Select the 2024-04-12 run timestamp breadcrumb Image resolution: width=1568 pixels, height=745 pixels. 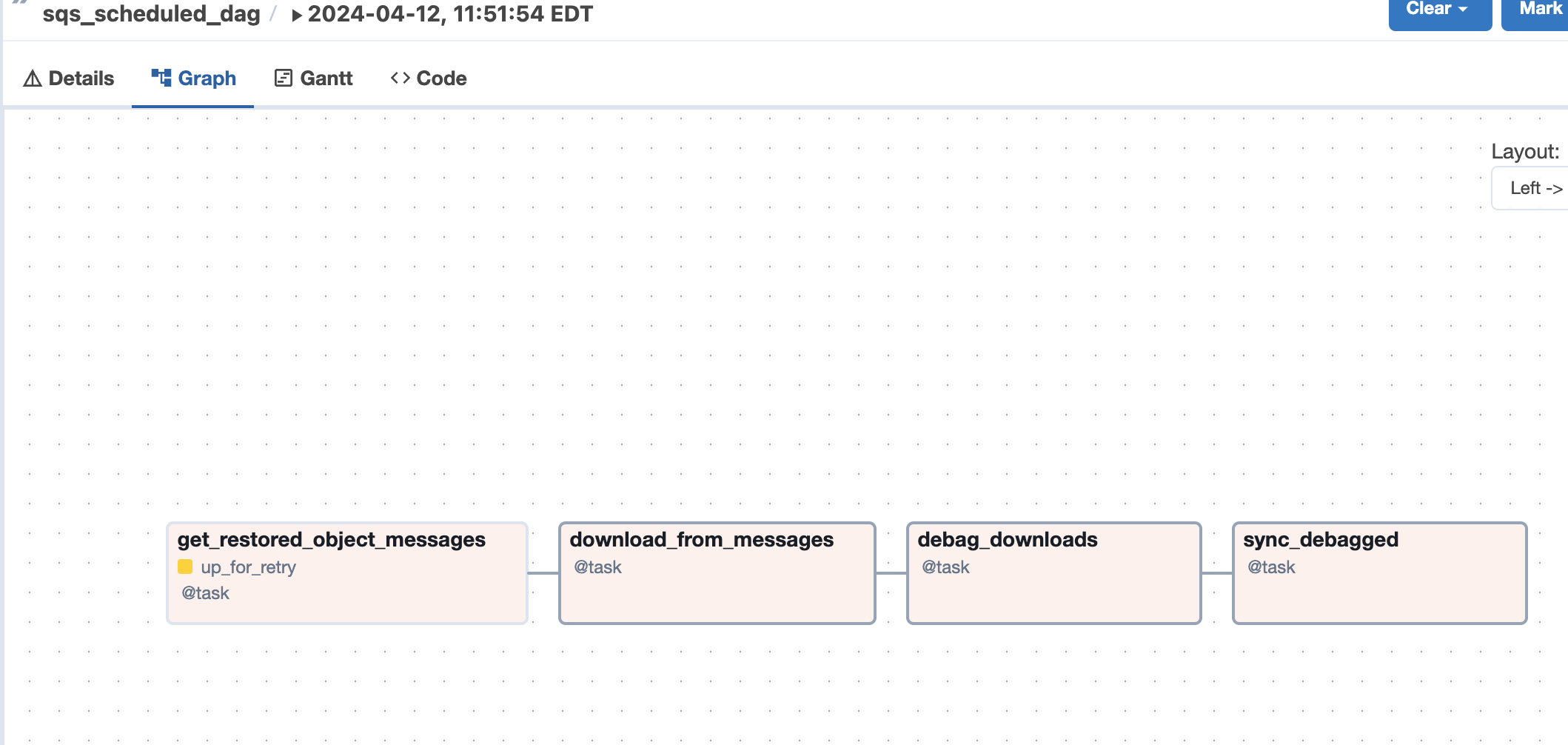click(x=450, y=14)
